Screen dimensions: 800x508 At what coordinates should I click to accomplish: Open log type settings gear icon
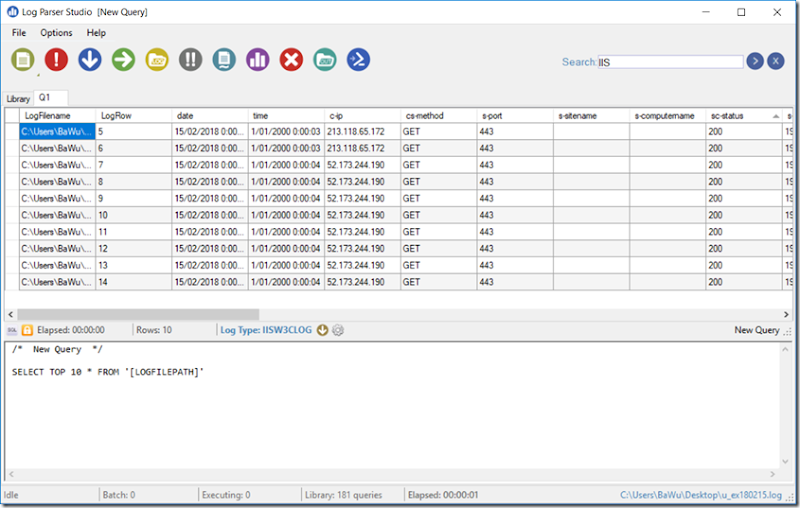[x=338, y=330]
